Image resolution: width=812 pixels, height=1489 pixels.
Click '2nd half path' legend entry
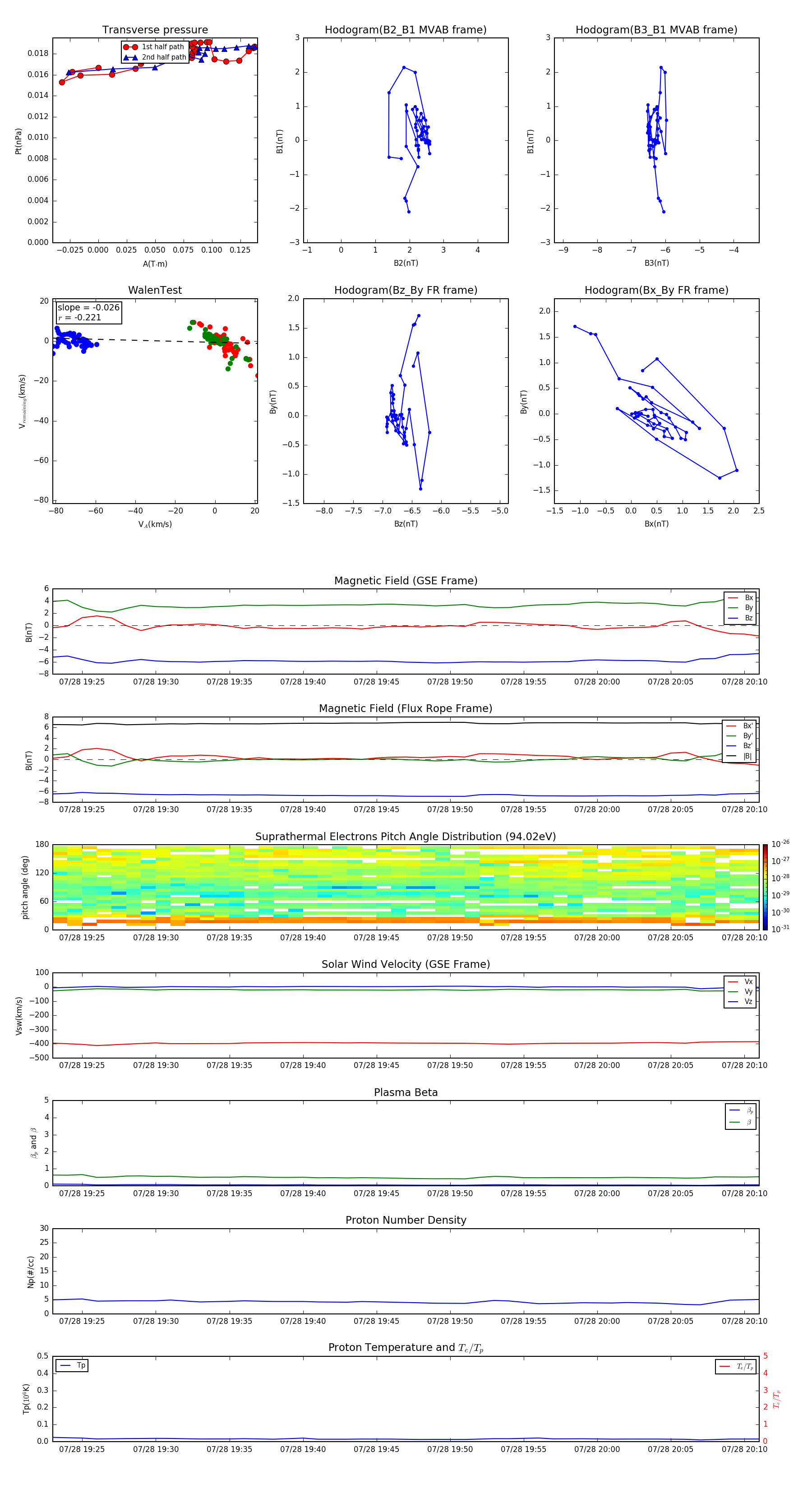tap(155, 57)
